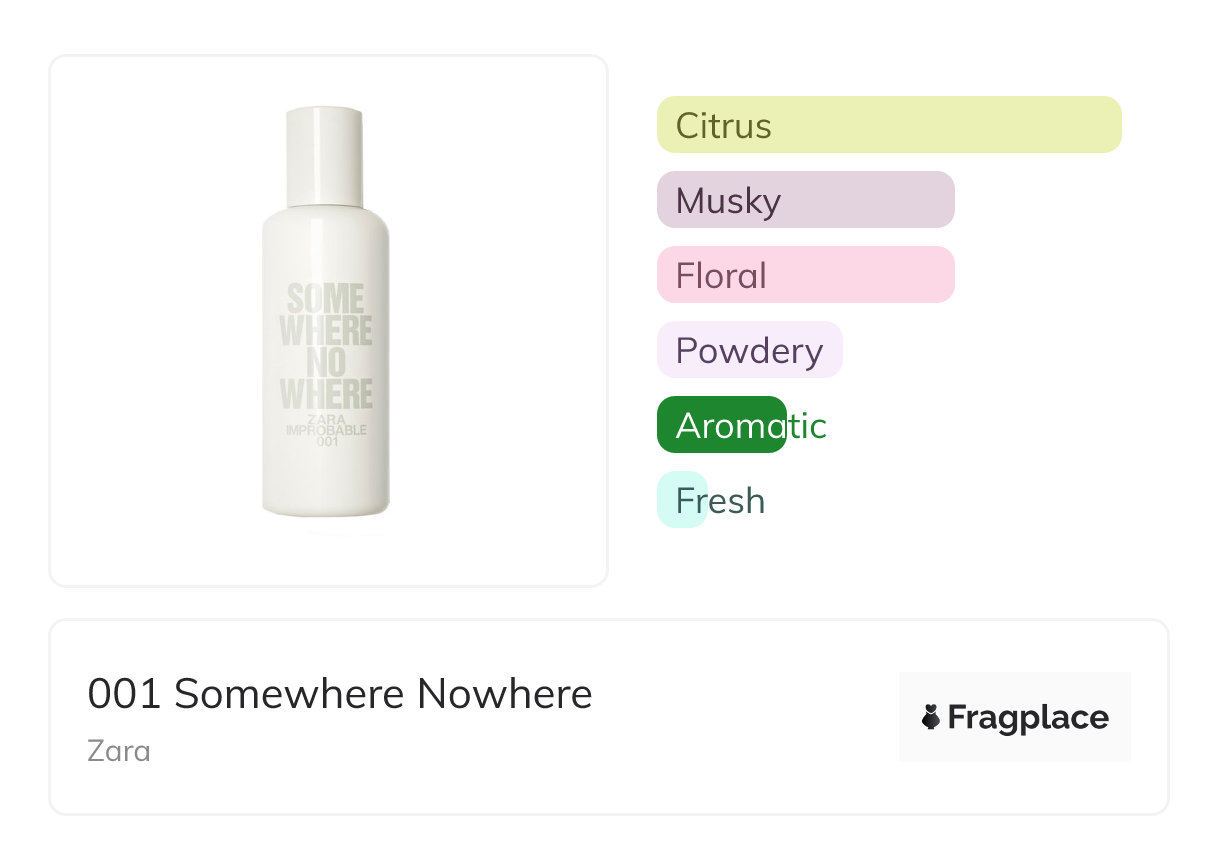Click the Zara brand name
Viewport: 1218px width, 864px height.
(119, 750)
